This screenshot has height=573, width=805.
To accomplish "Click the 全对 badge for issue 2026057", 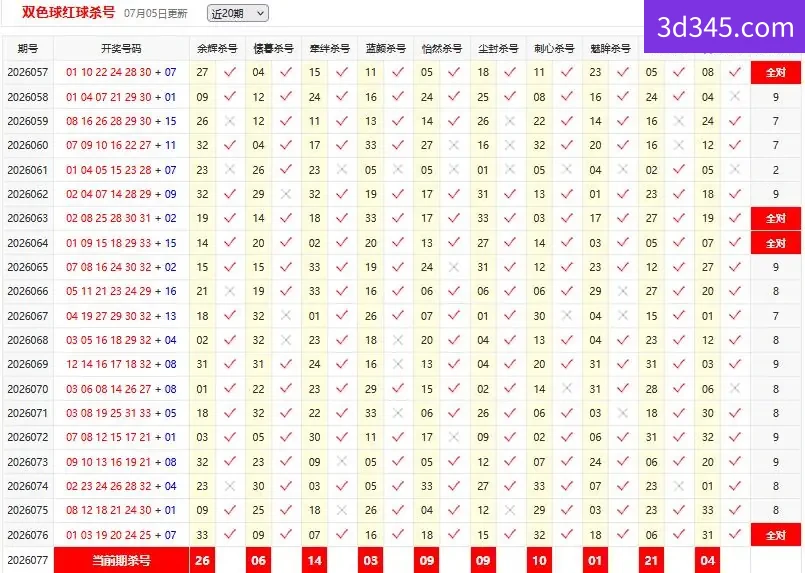I will [776, 72].
